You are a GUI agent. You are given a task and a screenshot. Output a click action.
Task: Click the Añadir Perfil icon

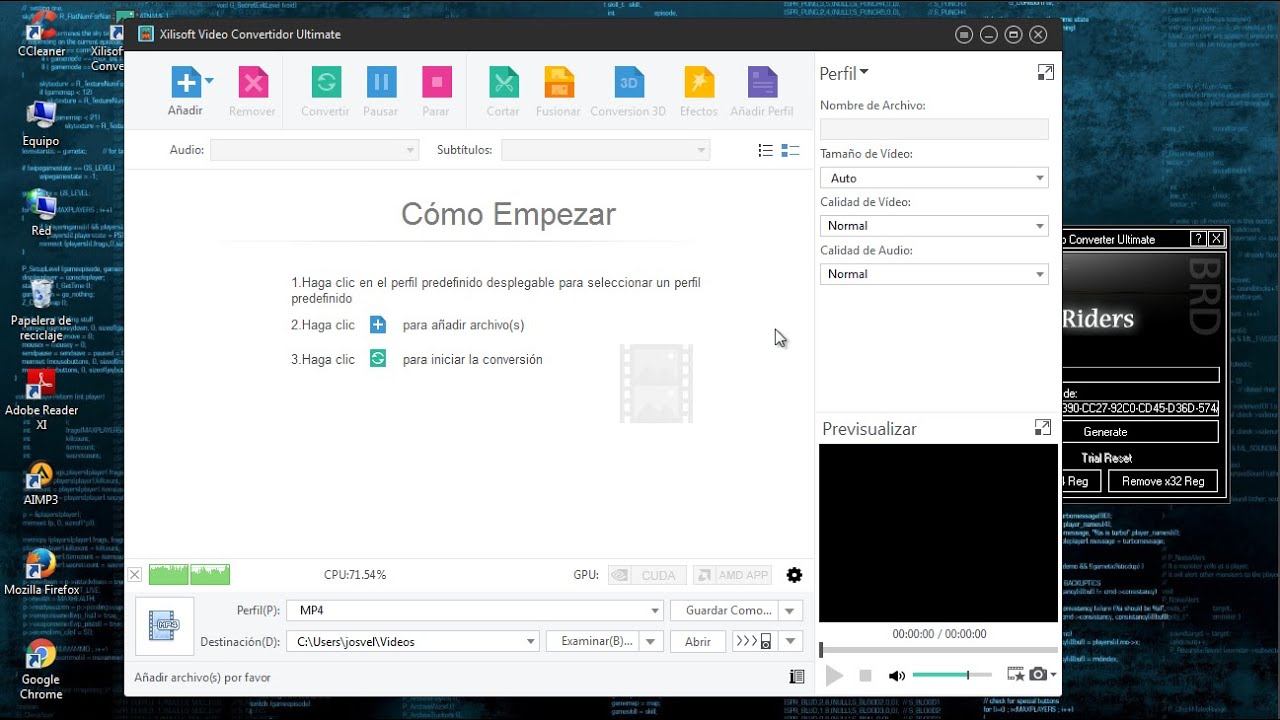click(x=762, y=82)
